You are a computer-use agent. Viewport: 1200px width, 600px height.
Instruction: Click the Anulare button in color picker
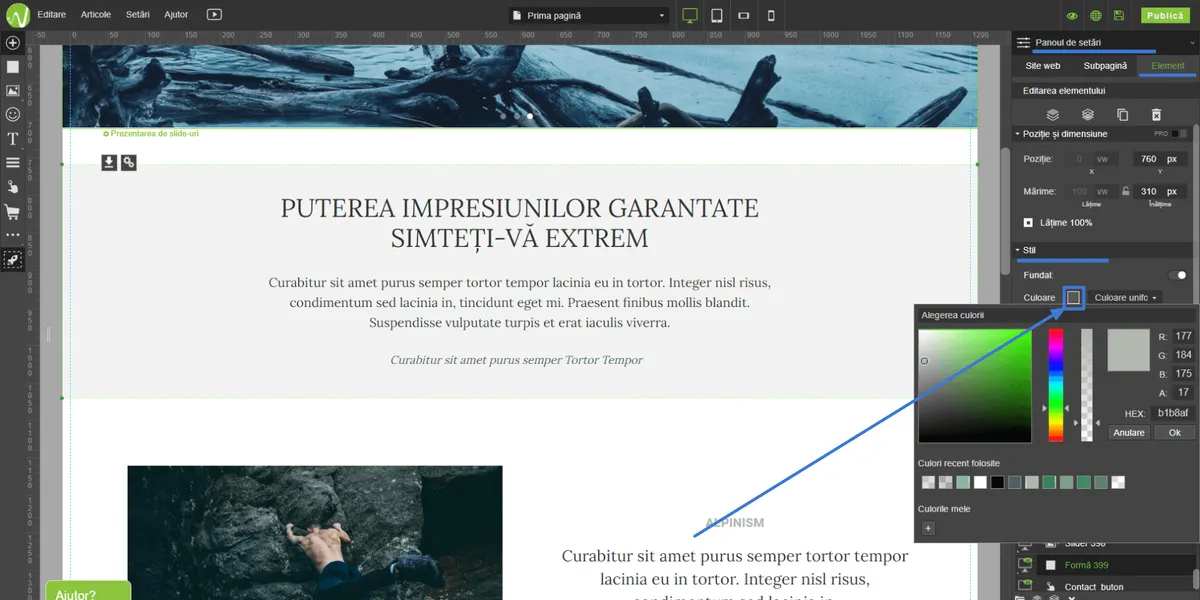pos(1129,432)
